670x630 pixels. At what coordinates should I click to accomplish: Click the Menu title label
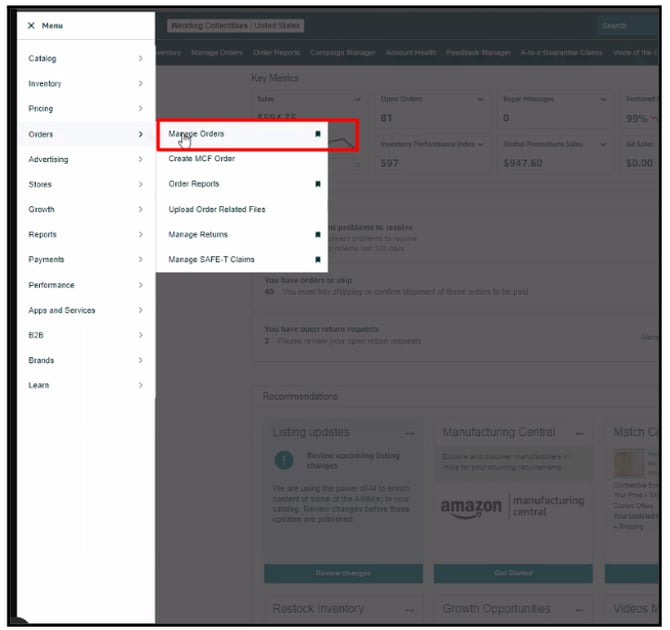point(52,26)
